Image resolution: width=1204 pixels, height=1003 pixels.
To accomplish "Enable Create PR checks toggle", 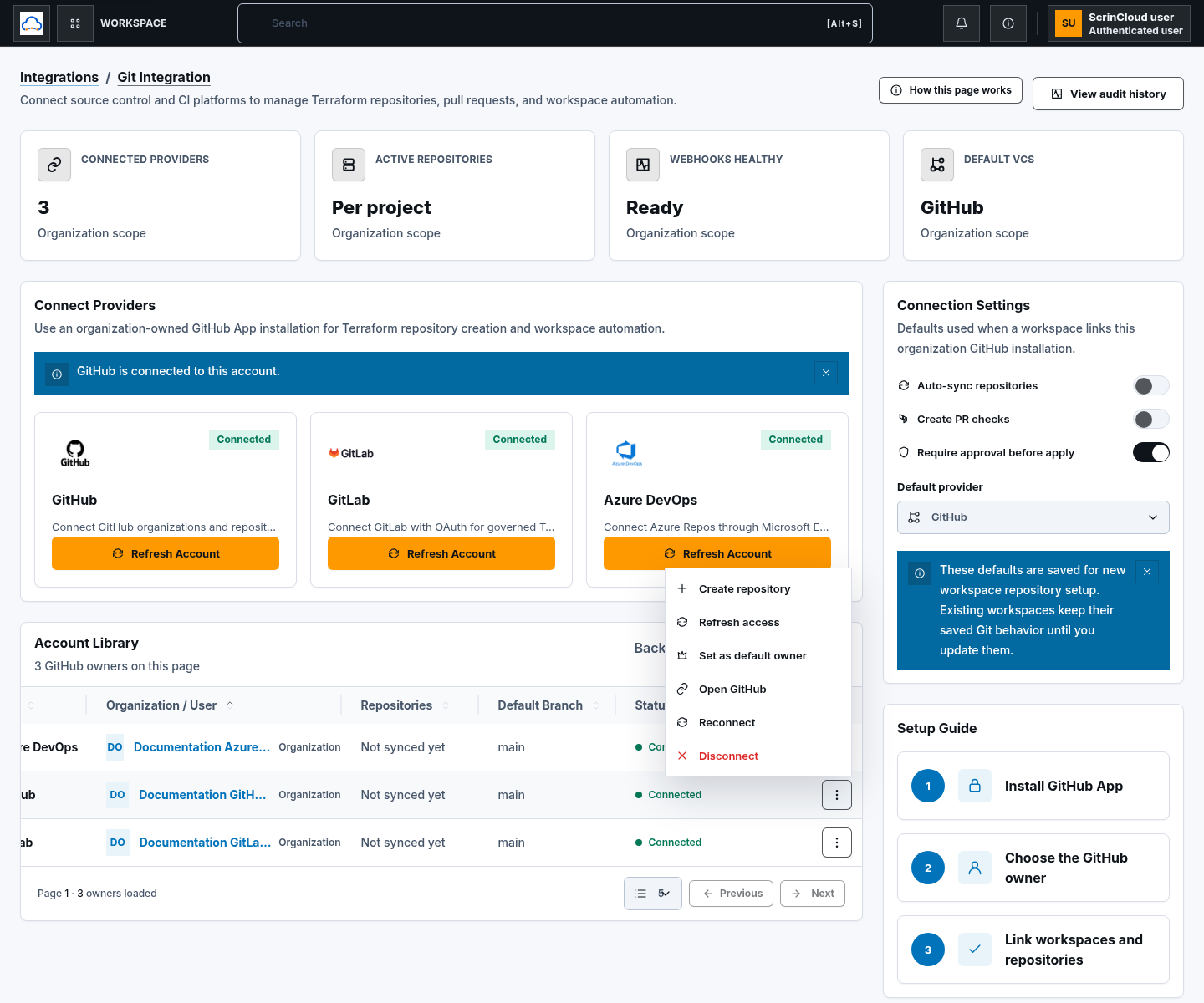I will pyautogui.click(x=1151, y=419).
